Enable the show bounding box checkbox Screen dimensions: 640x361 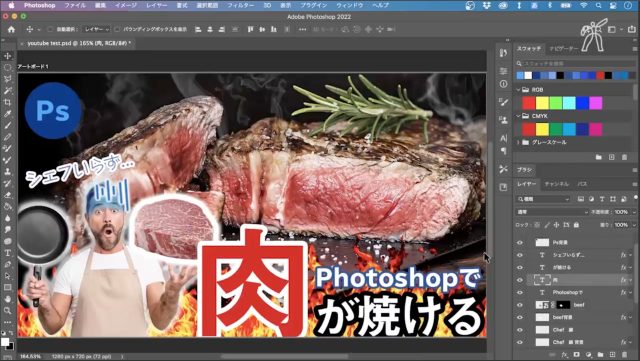pos(117,29)
